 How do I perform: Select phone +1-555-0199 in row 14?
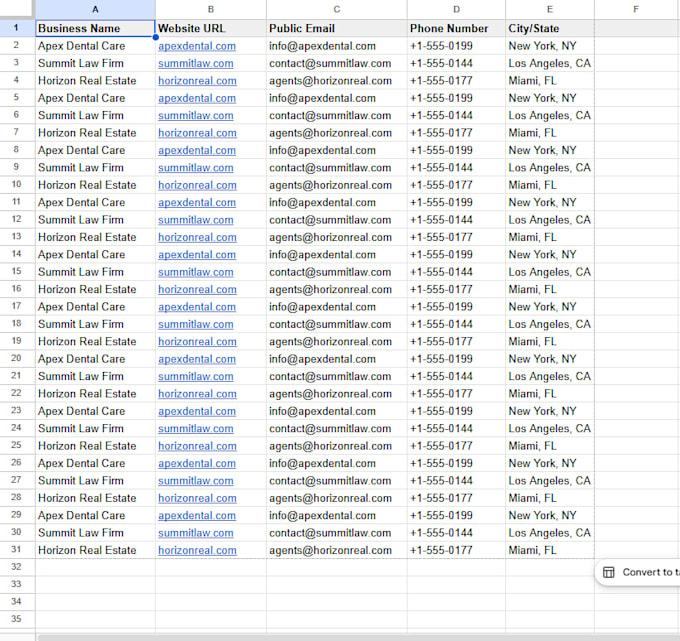[456, 255]
